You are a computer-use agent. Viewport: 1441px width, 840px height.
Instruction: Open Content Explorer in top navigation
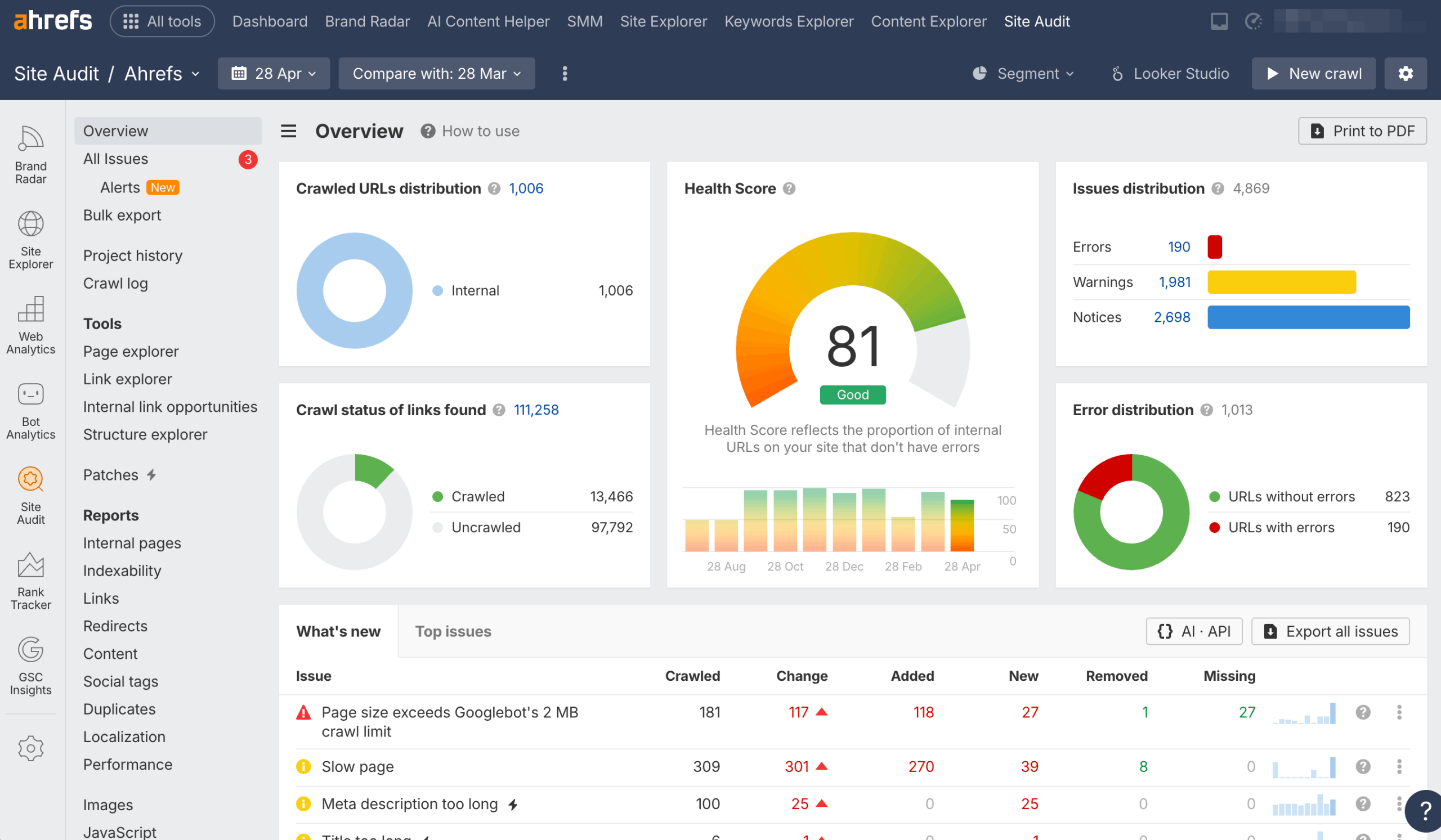pos(929,21)
